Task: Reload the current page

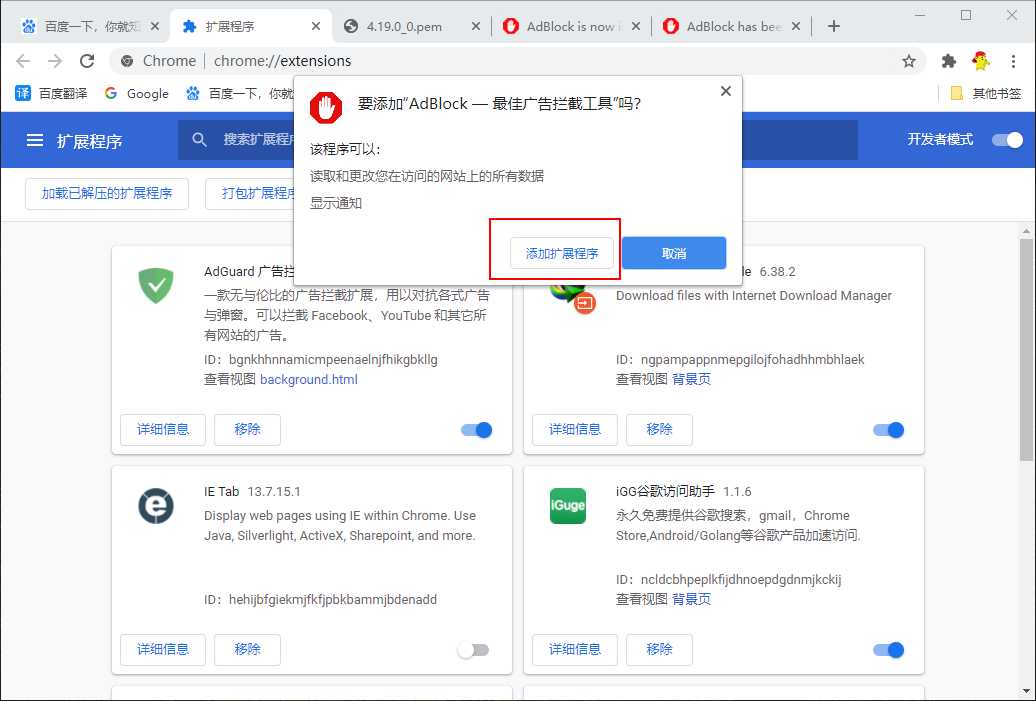Action: [87, 61]
